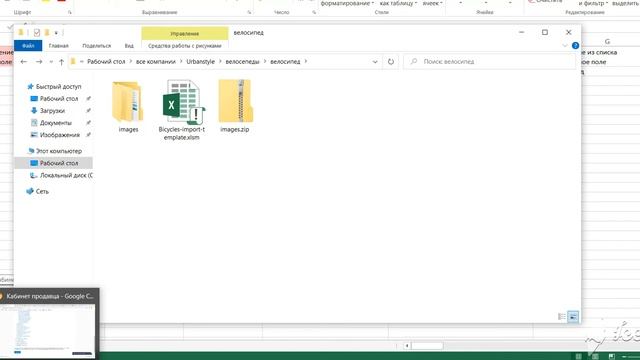
Task: Click the Properties quick access icon
Action: click(x=37, y=33)
